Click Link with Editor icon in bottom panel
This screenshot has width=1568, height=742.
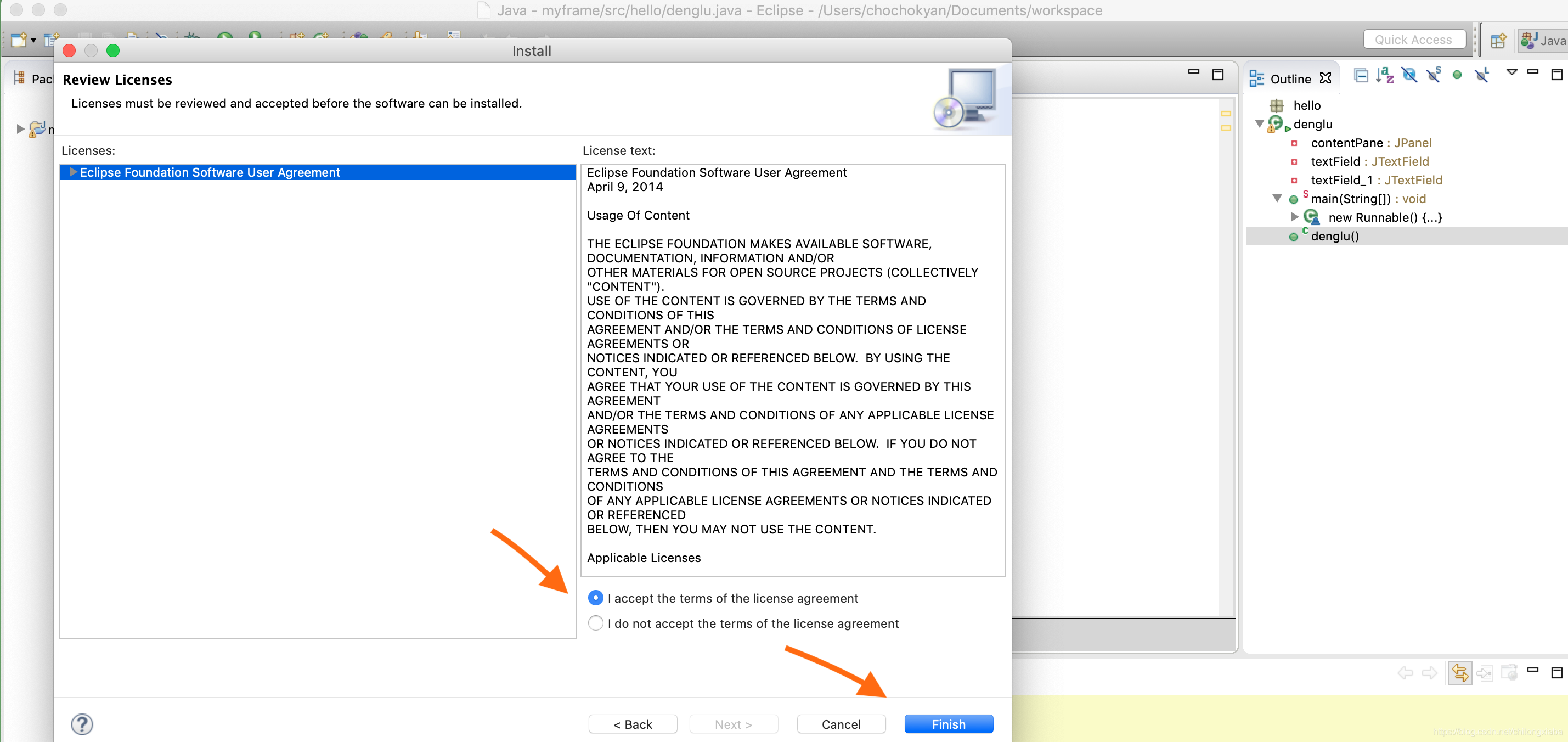(1460, 673)
